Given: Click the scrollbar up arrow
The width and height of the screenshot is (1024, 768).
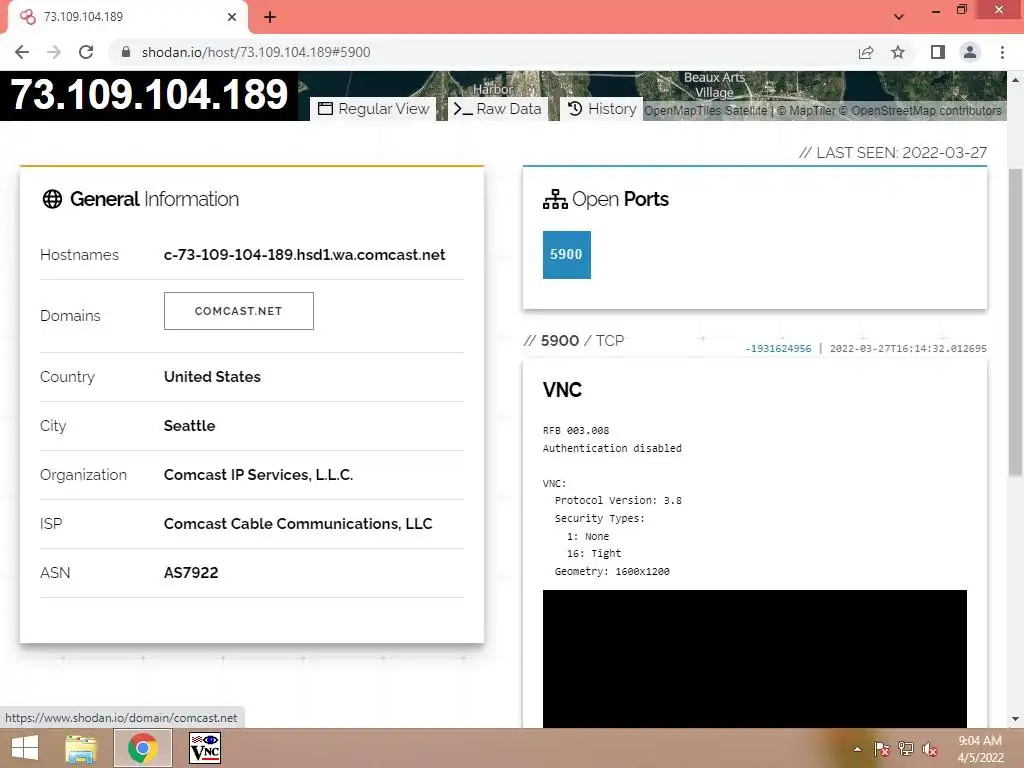Looking at the screenshot, I should (x=1015, y=79).
